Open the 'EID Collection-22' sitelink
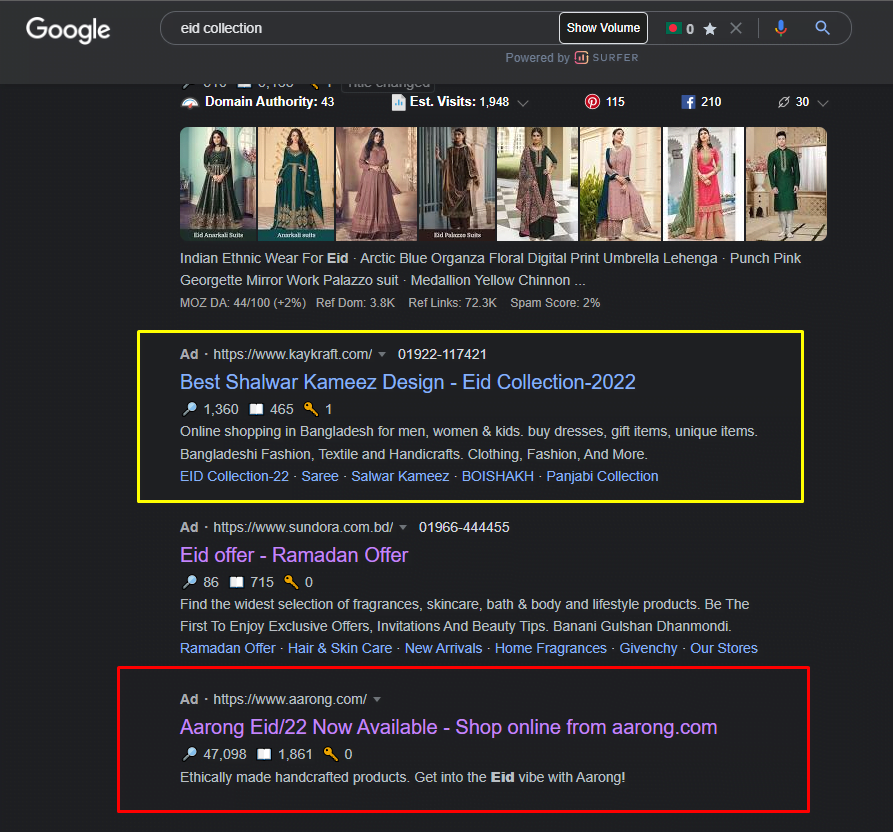Image resolution: width=893 pixels, height=832 pixels. click(x=235, y=476)
